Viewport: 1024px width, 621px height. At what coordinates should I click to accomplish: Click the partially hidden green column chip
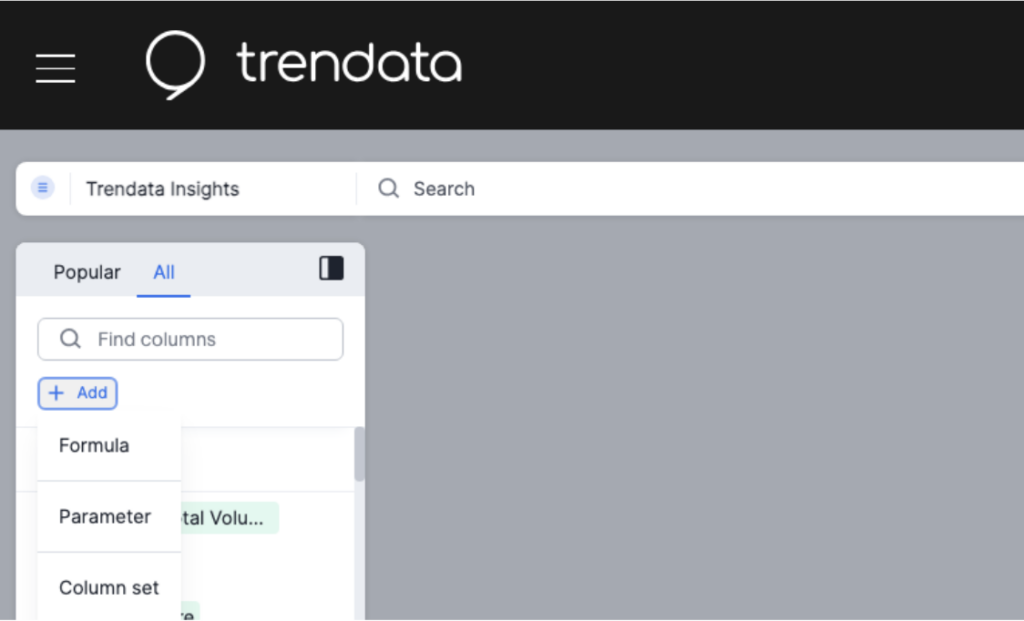point(190,611)
